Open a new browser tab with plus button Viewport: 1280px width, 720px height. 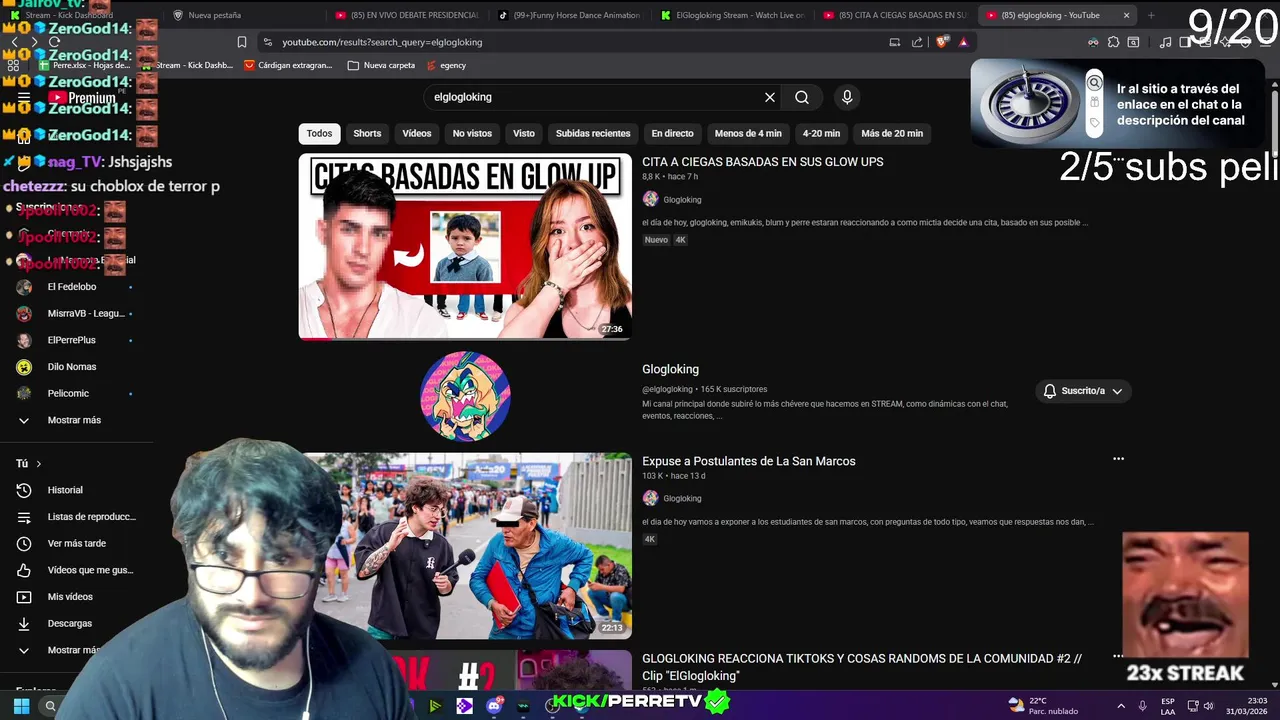tap(1150, 15)
